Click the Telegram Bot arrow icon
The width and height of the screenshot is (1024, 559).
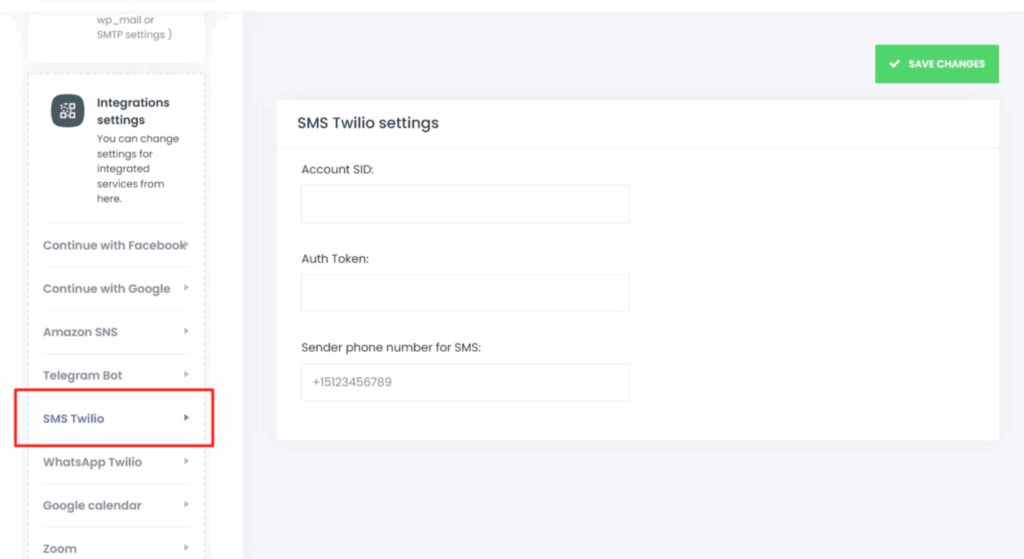point(186,375)
